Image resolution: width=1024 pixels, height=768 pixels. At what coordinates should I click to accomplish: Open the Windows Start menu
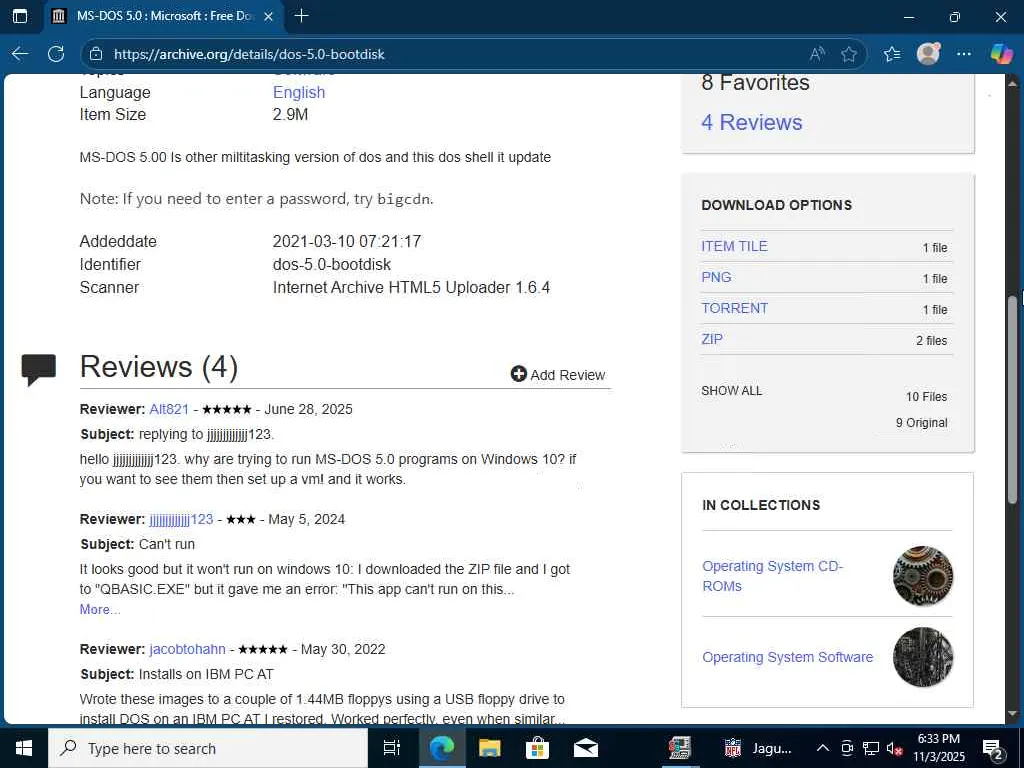(x=24, y=748)
